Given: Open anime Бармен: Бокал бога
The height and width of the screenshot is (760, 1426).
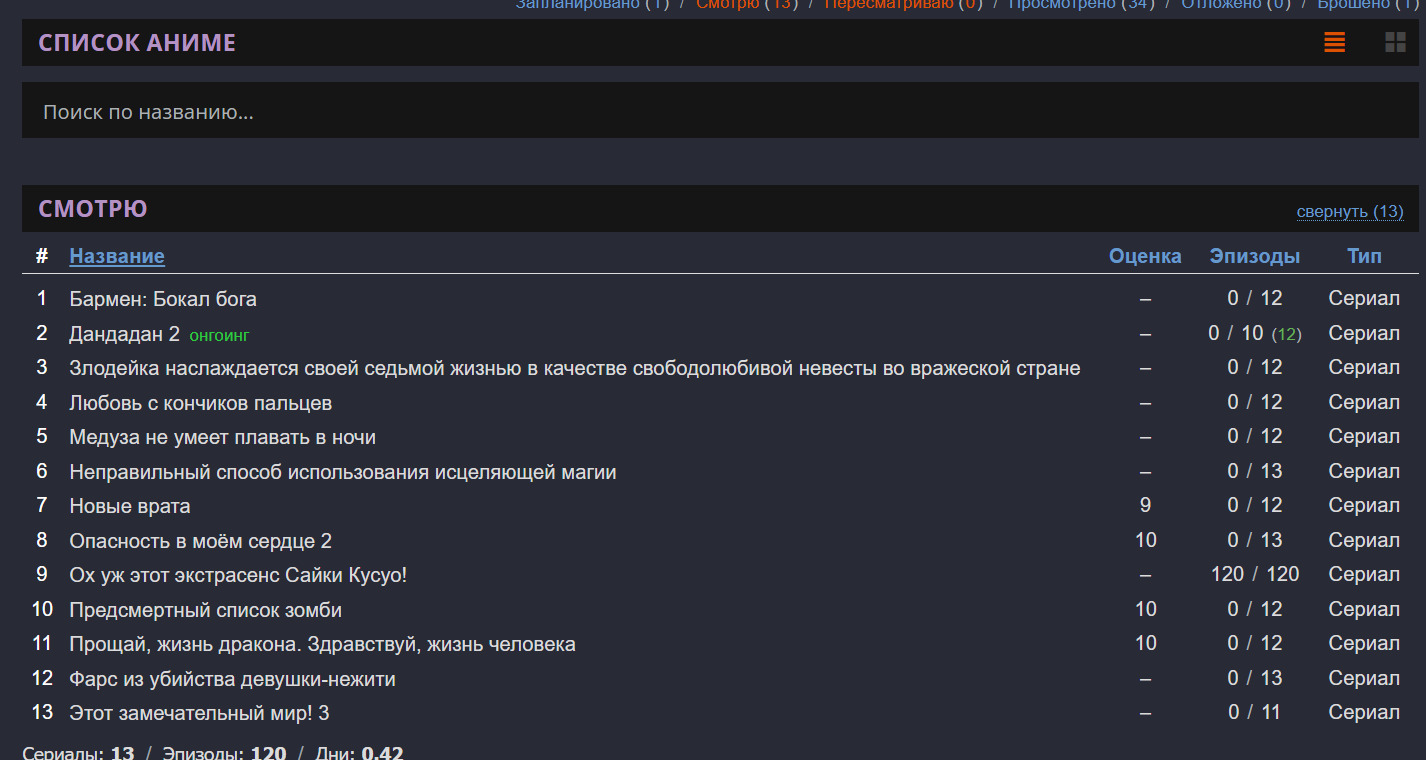Looking at the screenshot, I should pos(163,299).
